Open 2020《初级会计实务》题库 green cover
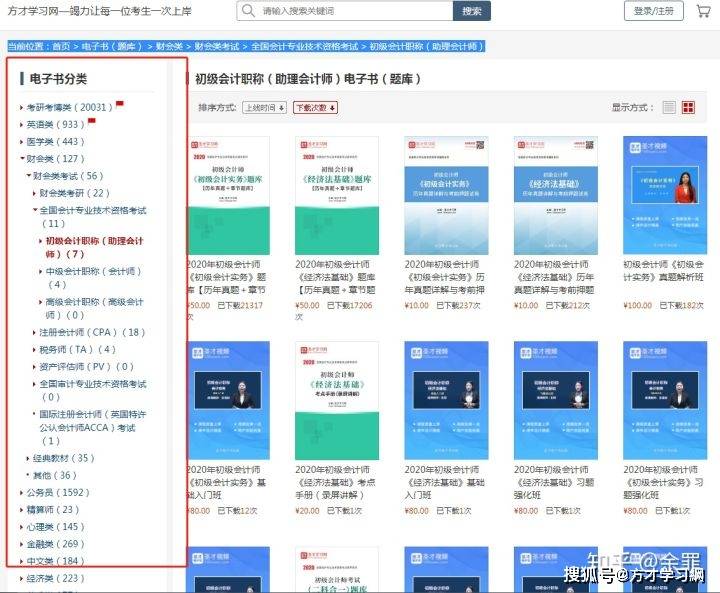Viewport: 720px width, 593px height. 228,195
